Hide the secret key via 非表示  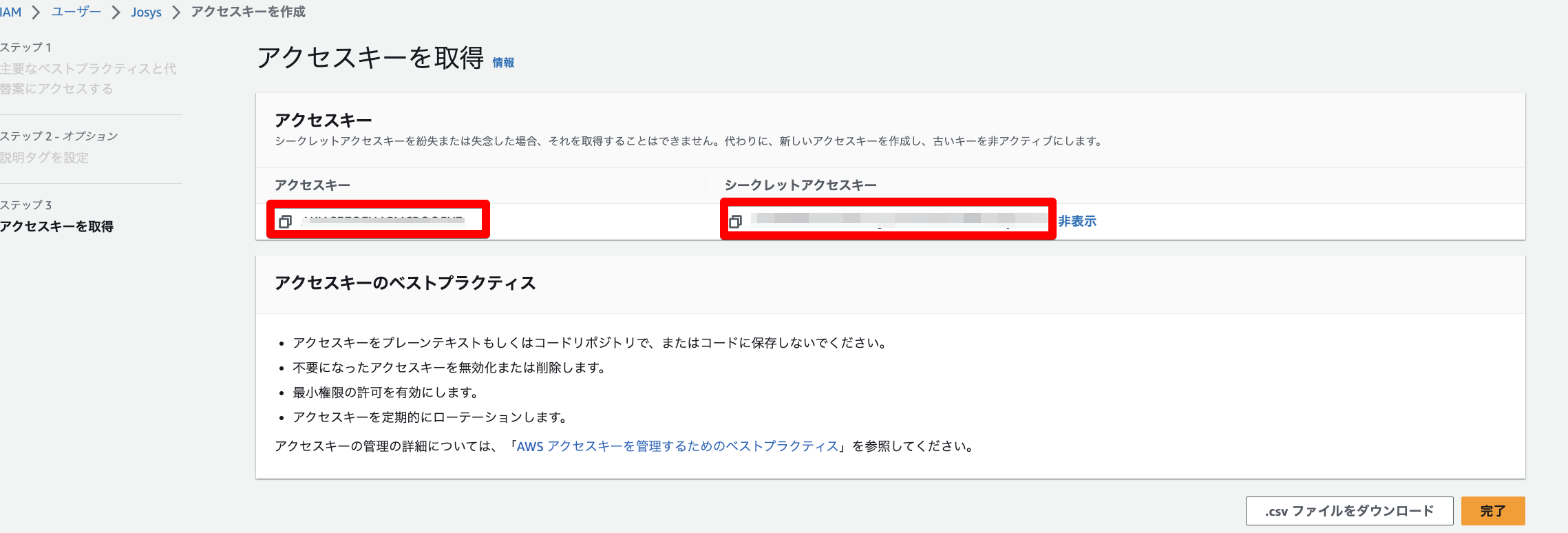click(1077, 221)
